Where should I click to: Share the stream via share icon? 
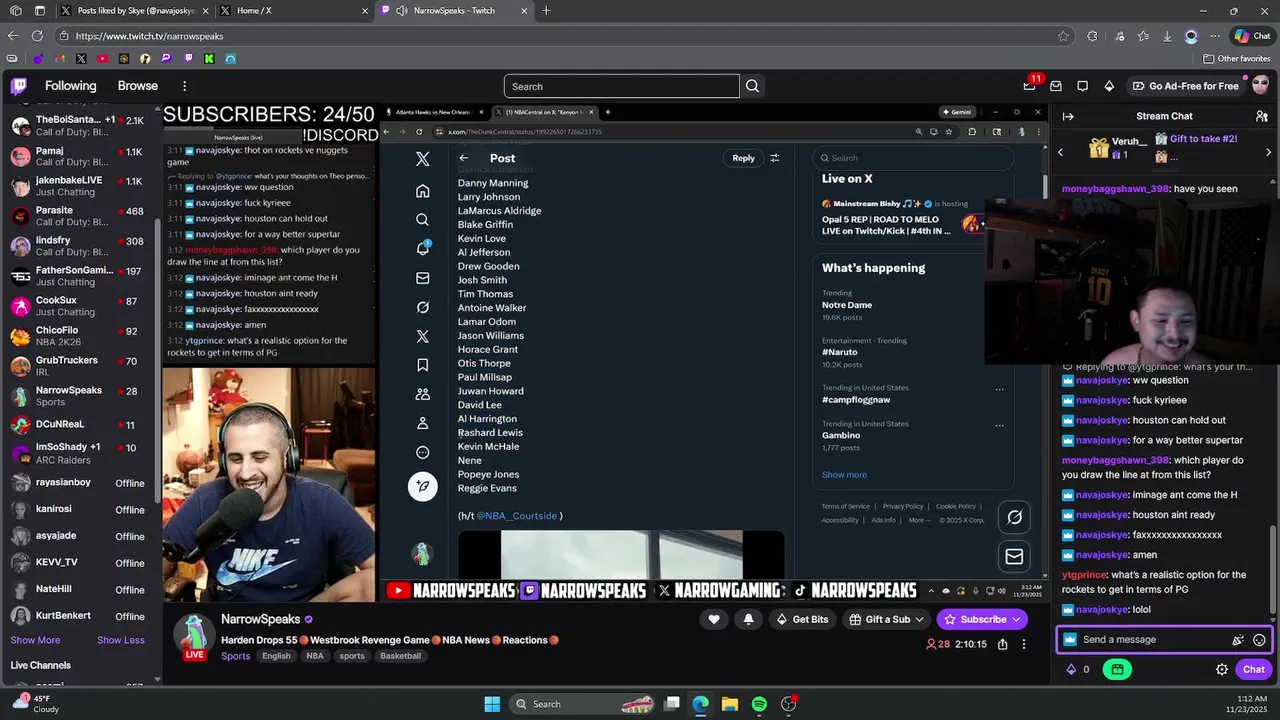(1002, 644)
